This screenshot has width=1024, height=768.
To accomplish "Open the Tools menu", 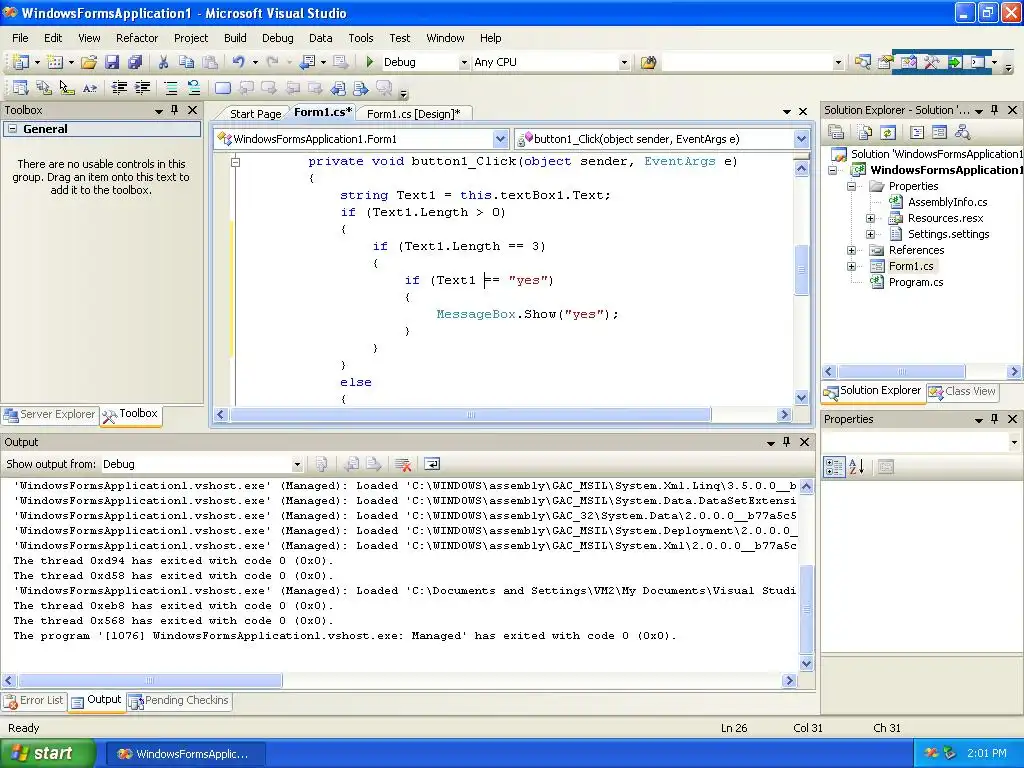I will pyautogui.click(x=360, y=38).
